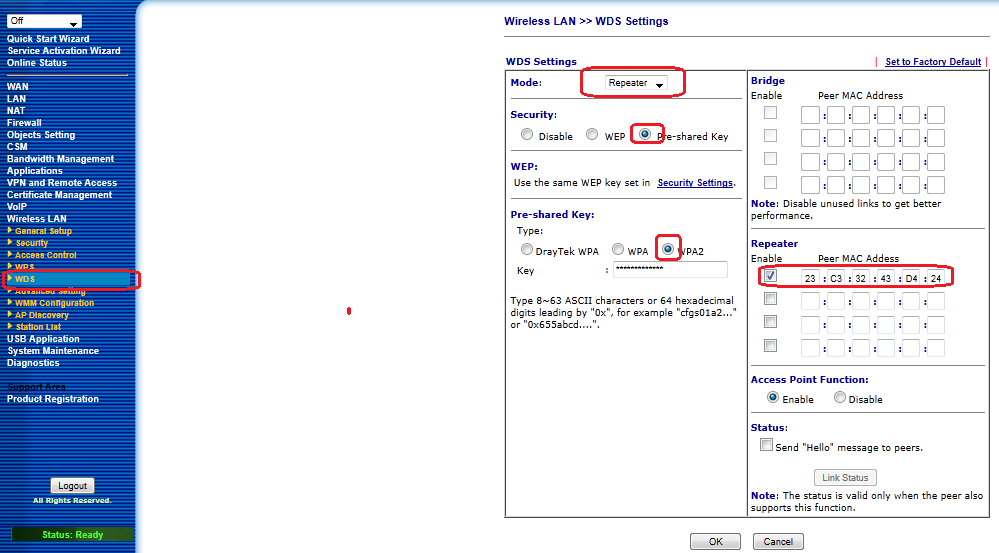The width and height of the screenshot is (999, 553).
Task: Select the Disable security radio button
Action: point(527,135)
